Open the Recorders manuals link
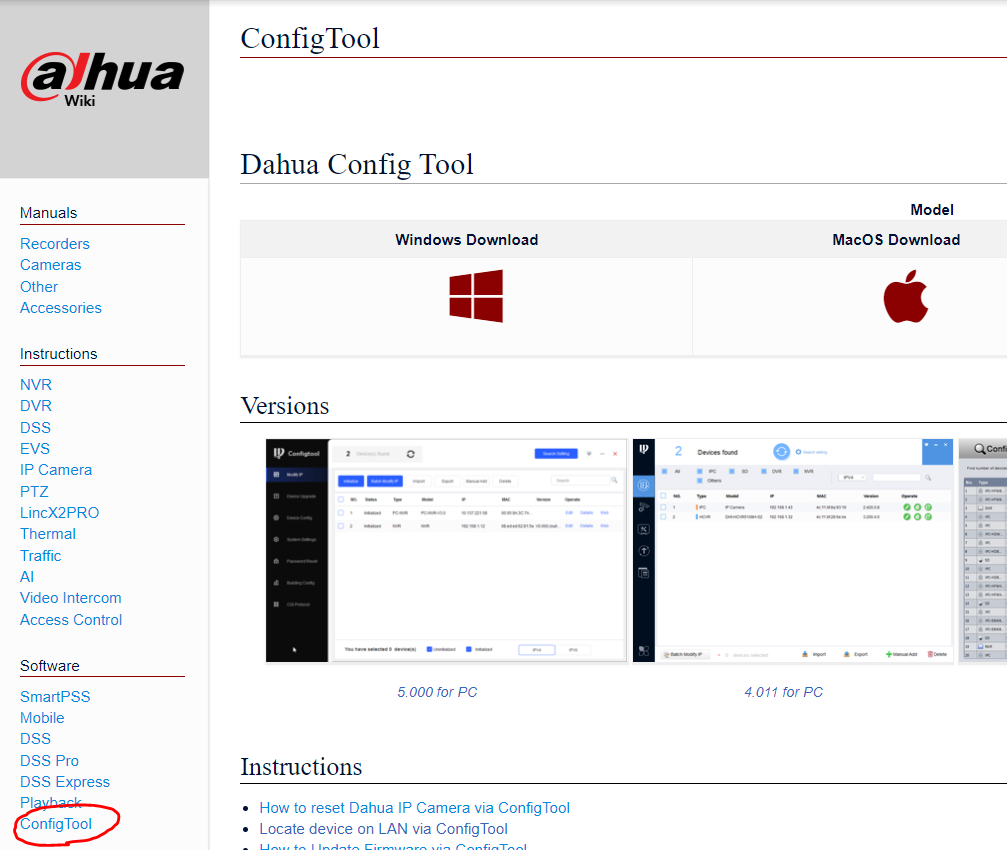 click(55, 244)
